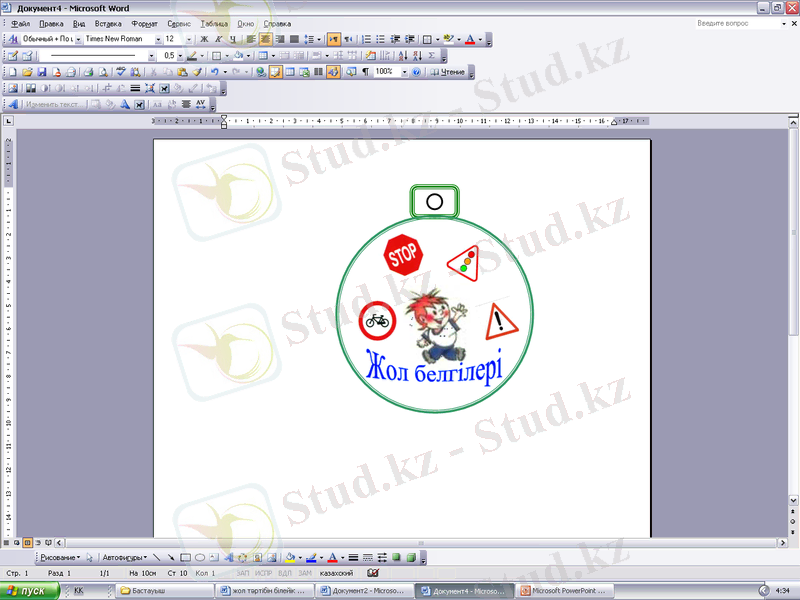
Task: Click the Microsoft Word Help question mark icon
Action: 416,72
